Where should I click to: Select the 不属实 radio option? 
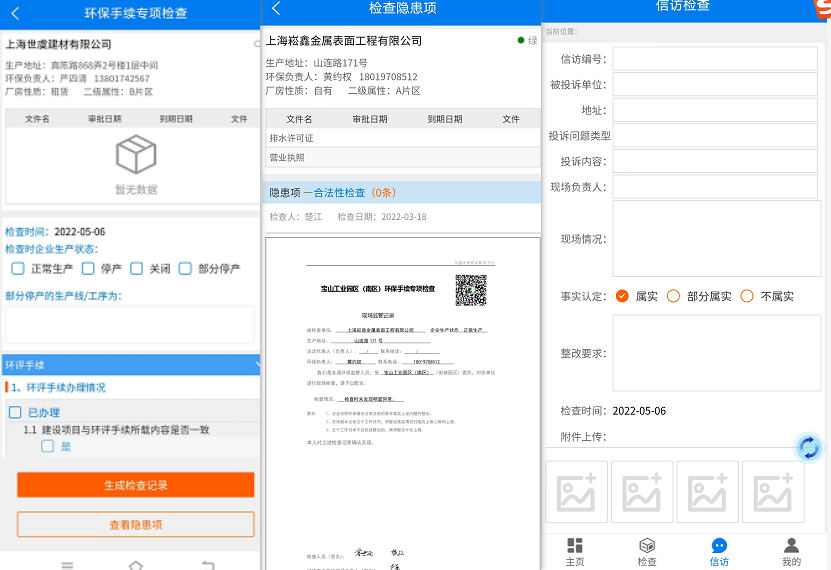click(x=746, y=296)
